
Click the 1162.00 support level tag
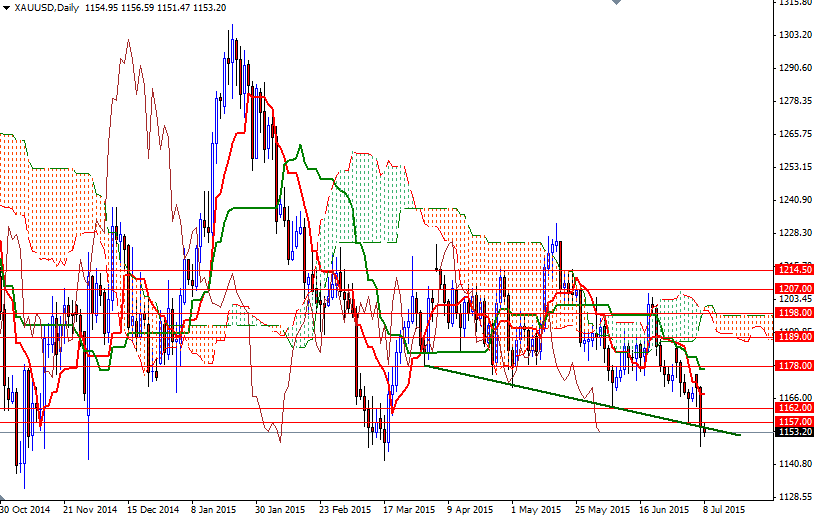(793, 408)
